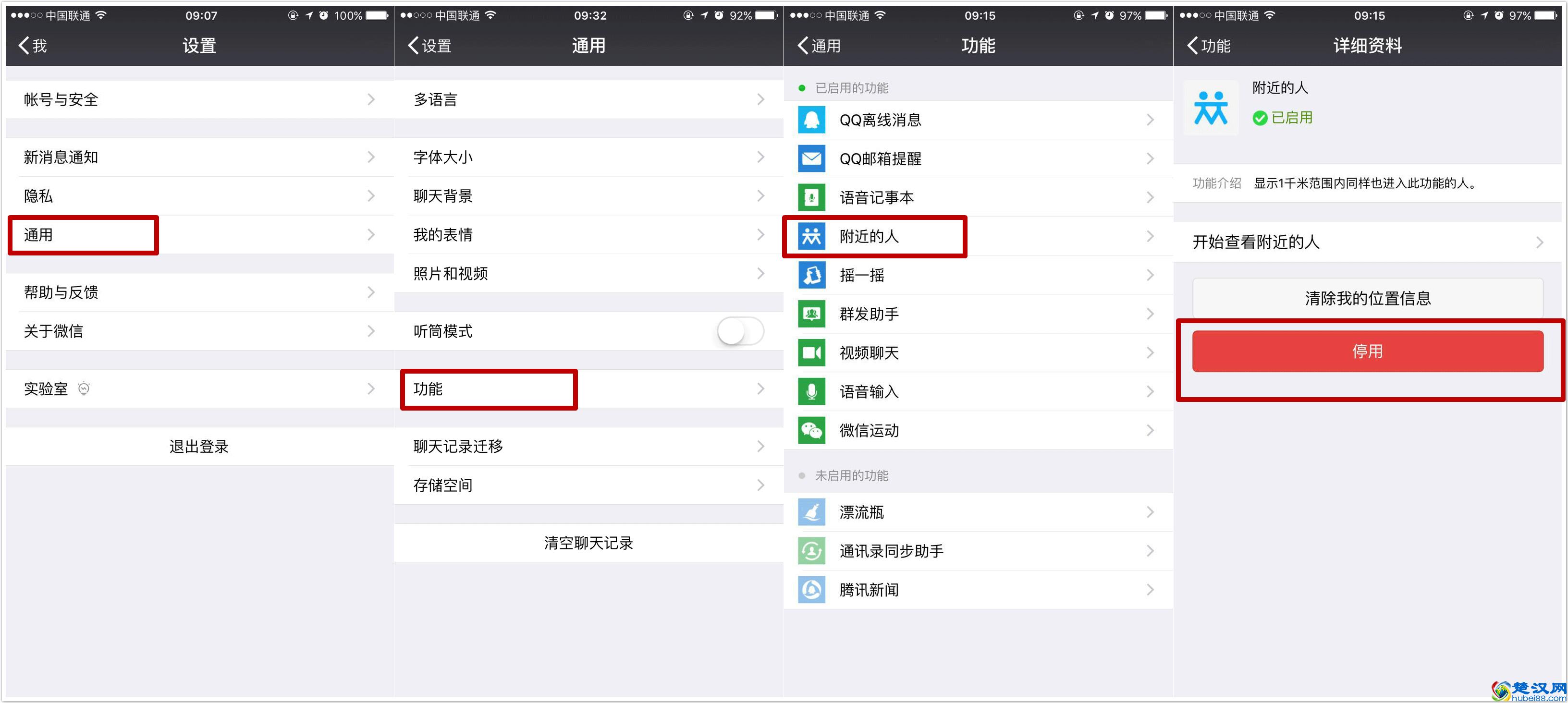Tap the 附近的人 people icon
Viewport: 1568px width, 703px height.
pyautogui.click(x=811, y=236)
